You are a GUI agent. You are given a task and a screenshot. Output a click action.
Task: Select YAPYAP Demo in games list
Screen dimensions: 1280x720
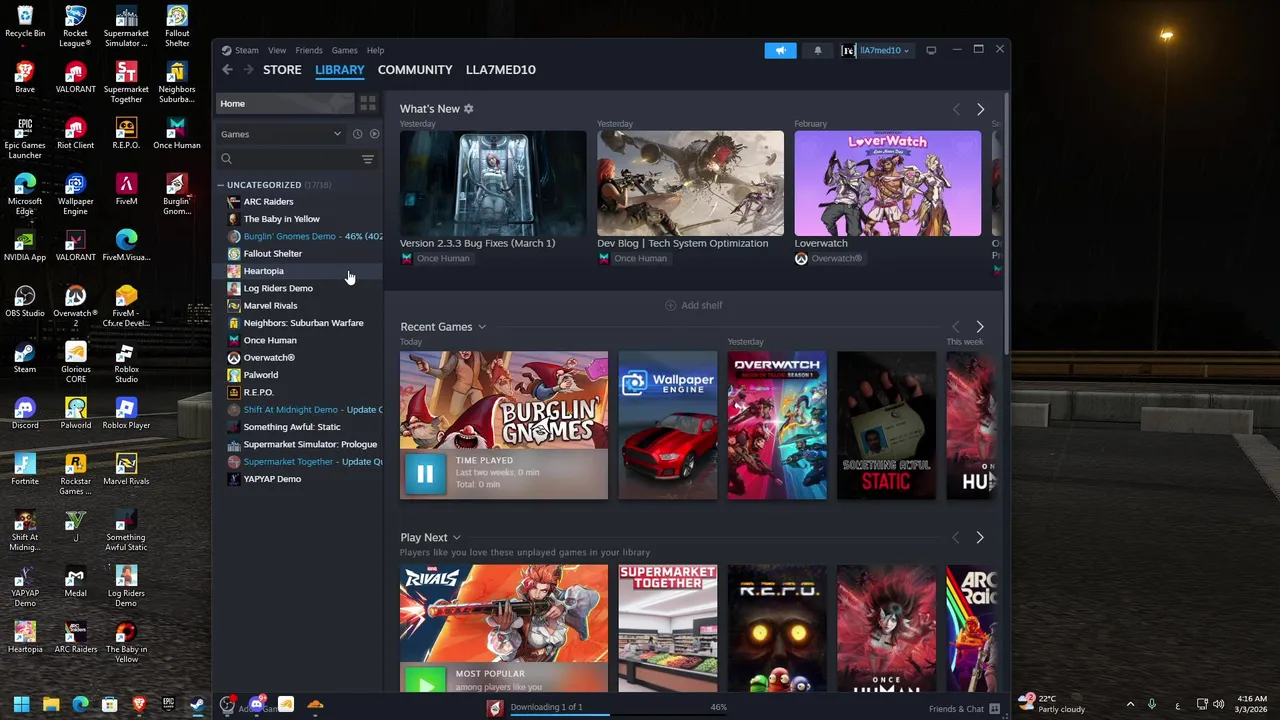272,479
